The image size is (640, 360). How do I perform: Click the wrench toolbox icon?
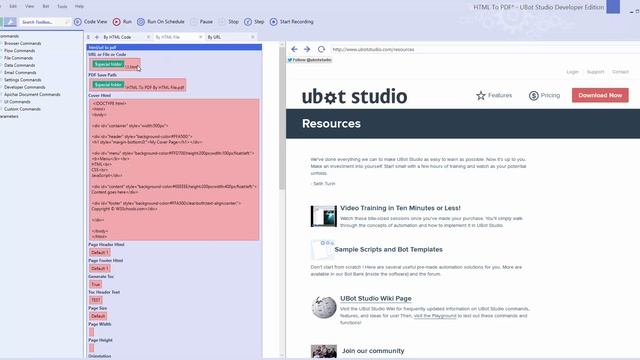point(10,22)
